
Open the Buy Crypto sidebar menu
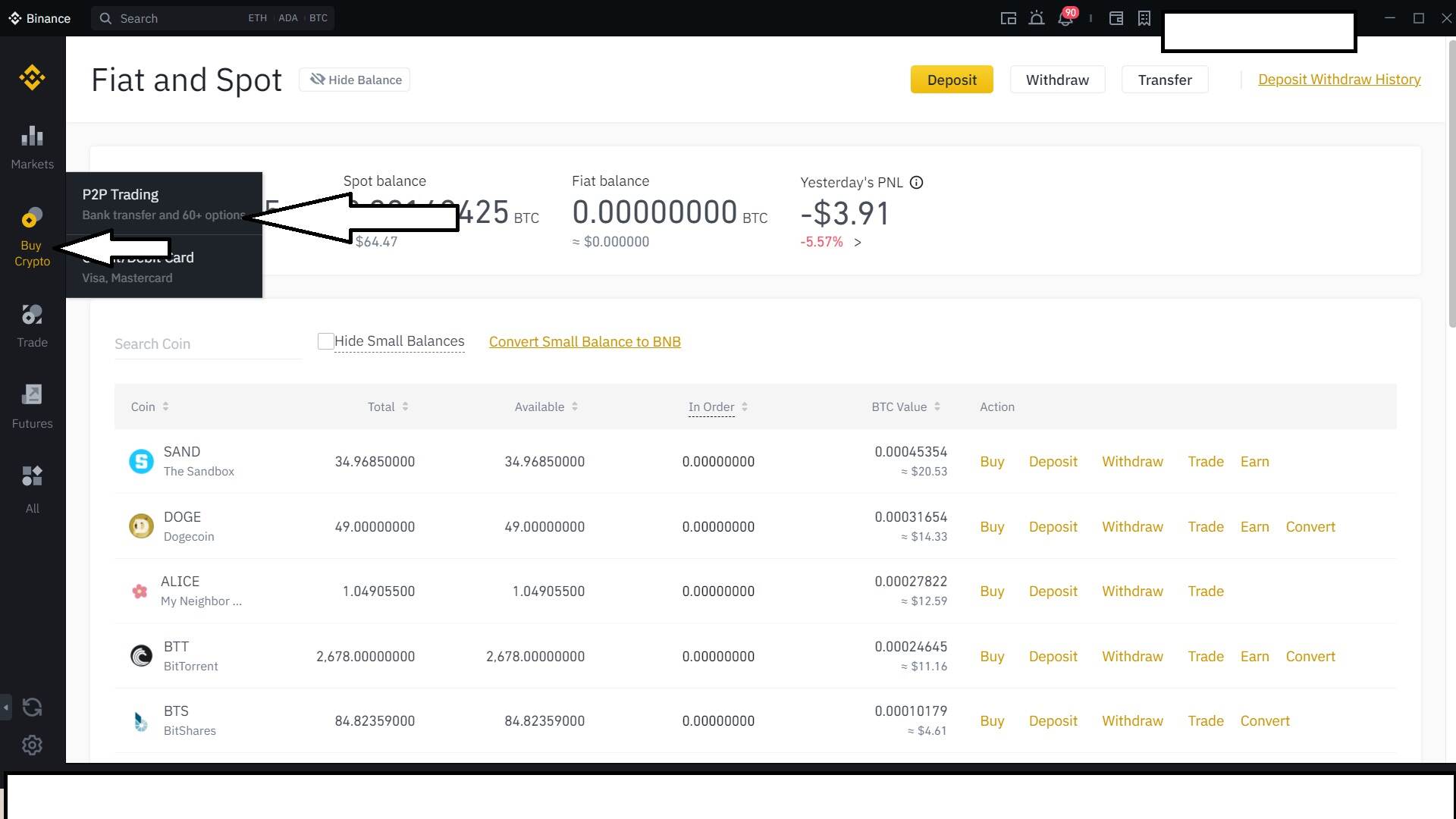point(32,237)
